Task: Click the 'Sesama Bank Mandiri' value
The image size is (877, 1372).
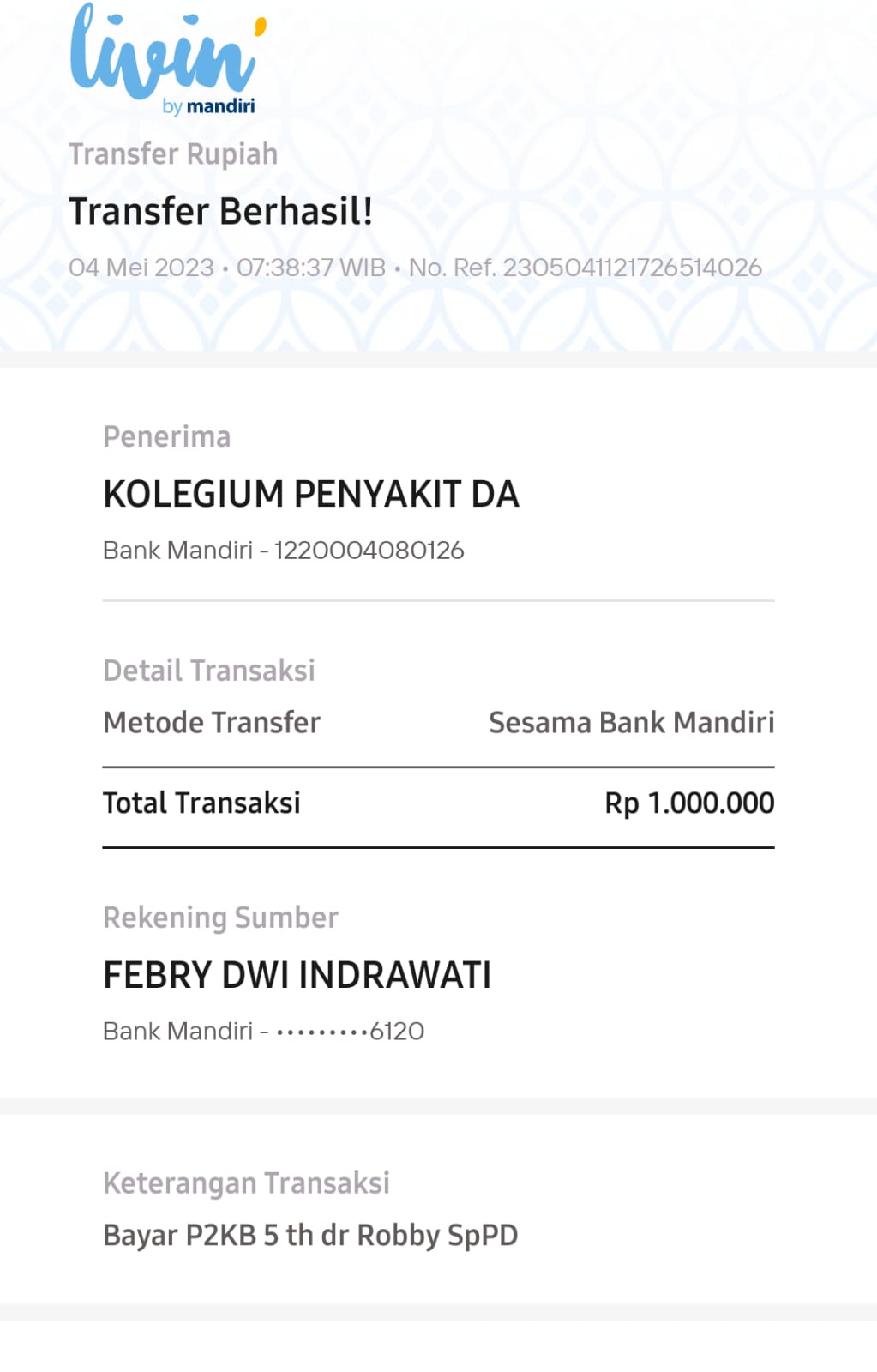Action: (631, 723)
